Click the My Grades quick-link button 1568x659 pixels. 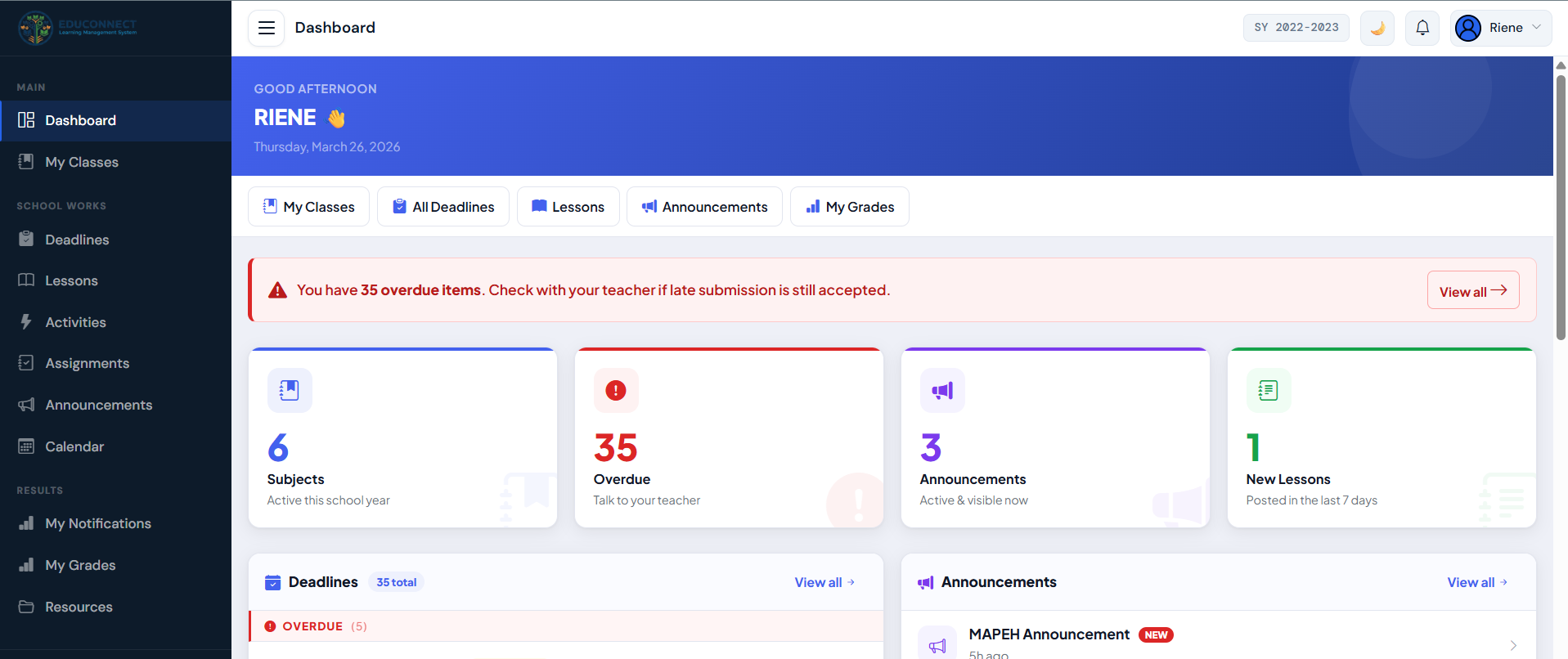point(850,207)
